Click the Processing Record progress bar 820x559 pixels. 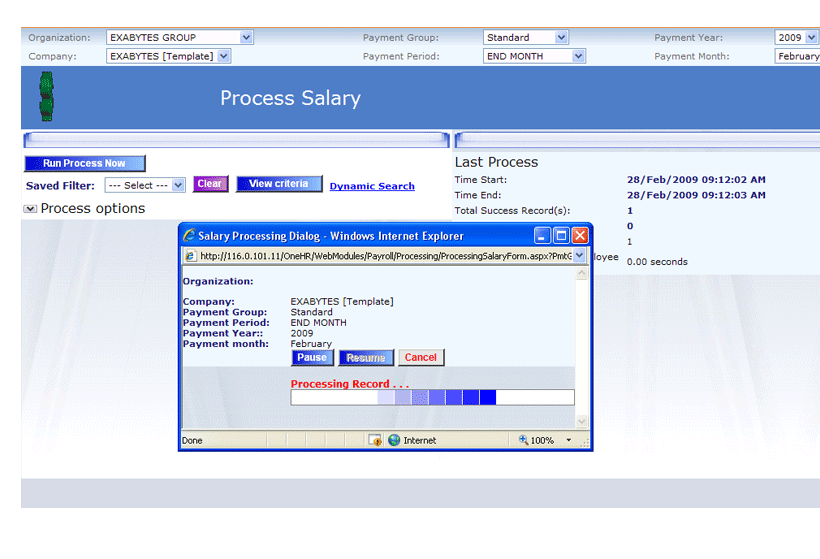[x=432, y=398]
